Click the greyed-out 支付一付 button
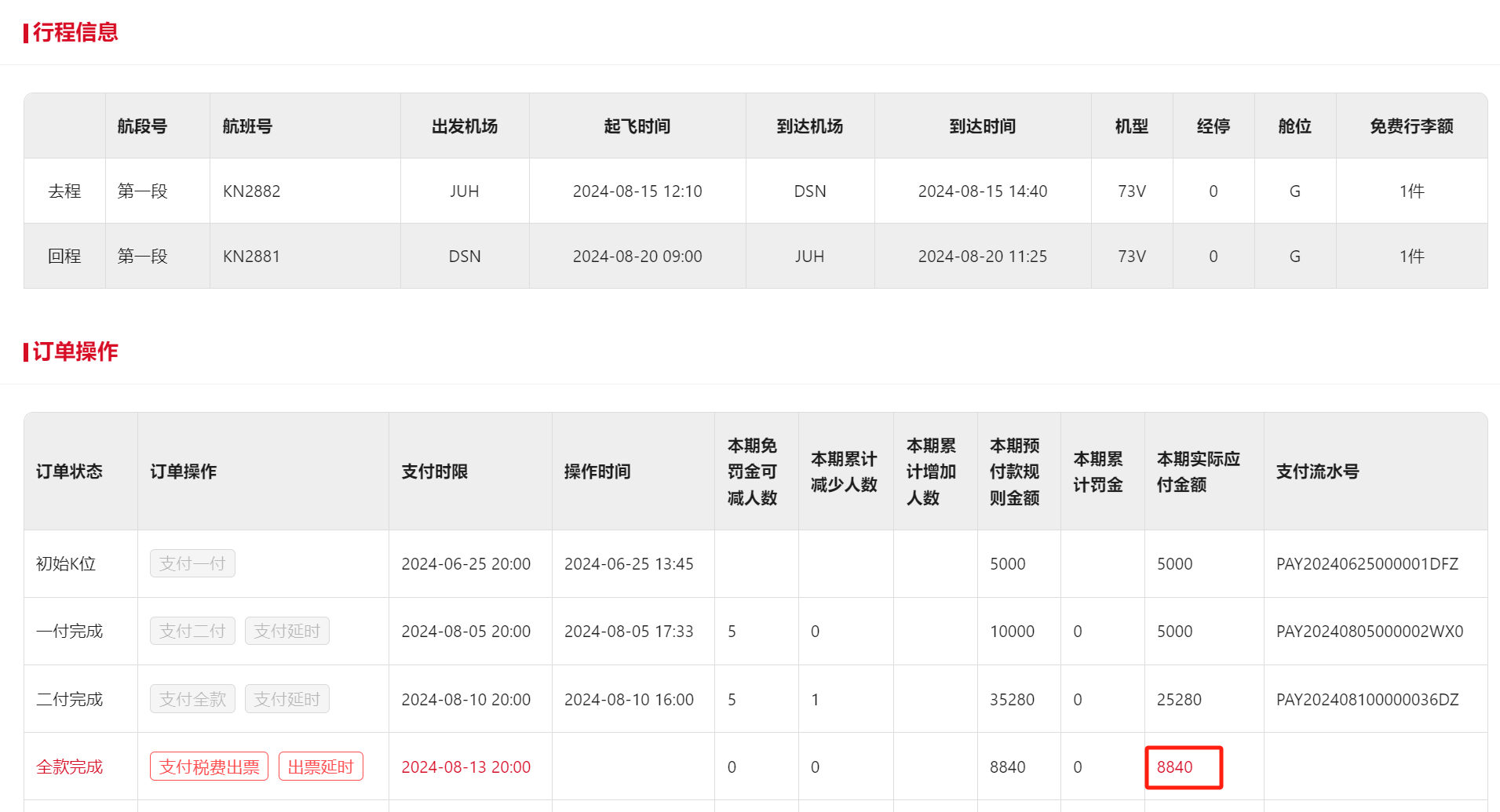 click(192, 563)
